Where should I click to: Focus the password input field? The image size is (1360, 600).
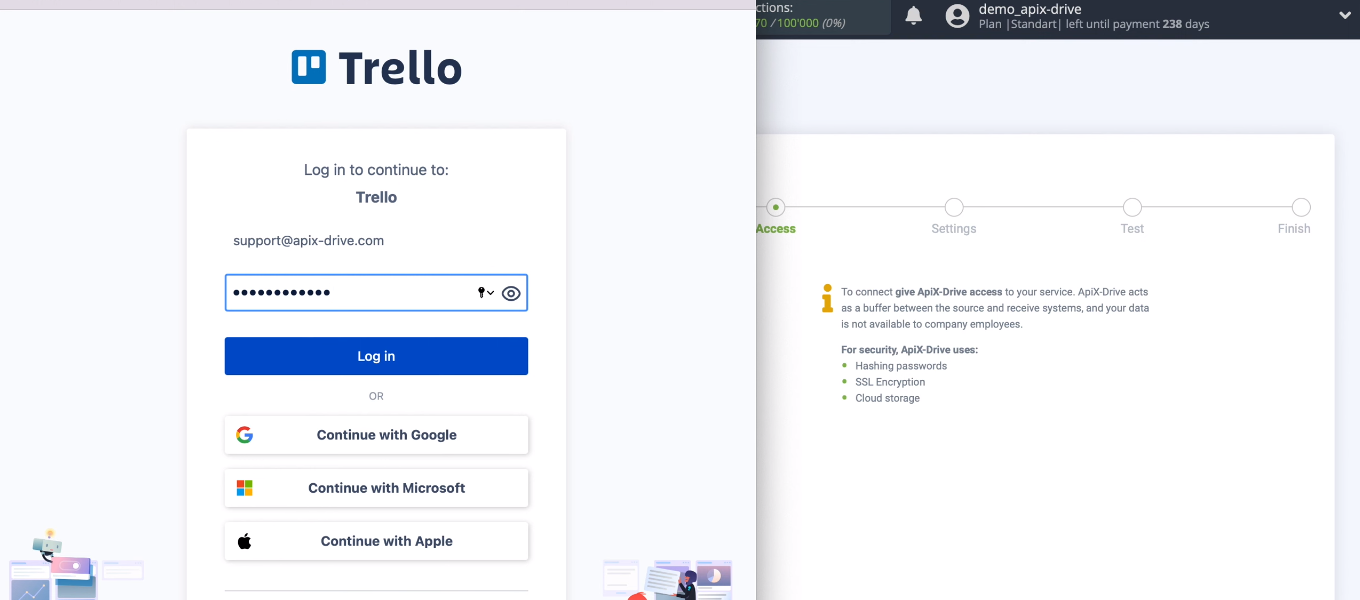pos(376,293)
